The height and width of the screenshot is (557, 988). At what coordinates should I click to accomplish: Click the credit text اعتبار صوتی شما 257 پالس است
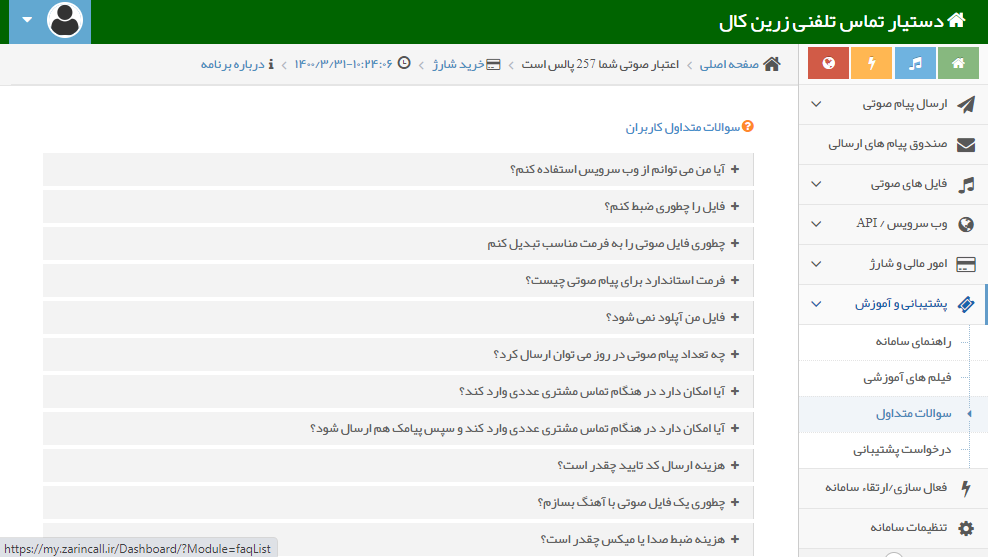600,64
